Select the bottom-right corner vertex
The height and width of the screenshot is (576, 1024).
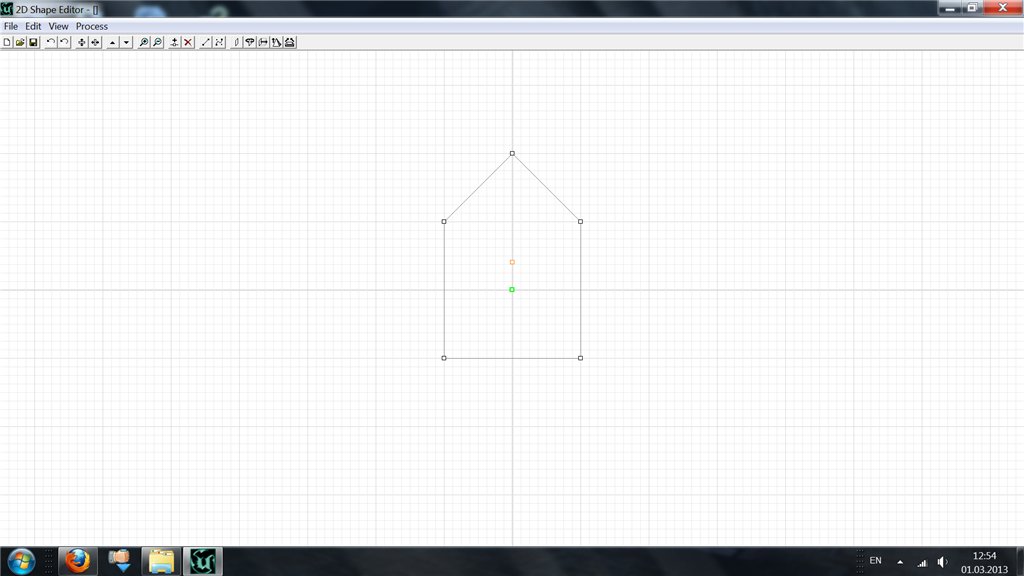coord(581,358)
